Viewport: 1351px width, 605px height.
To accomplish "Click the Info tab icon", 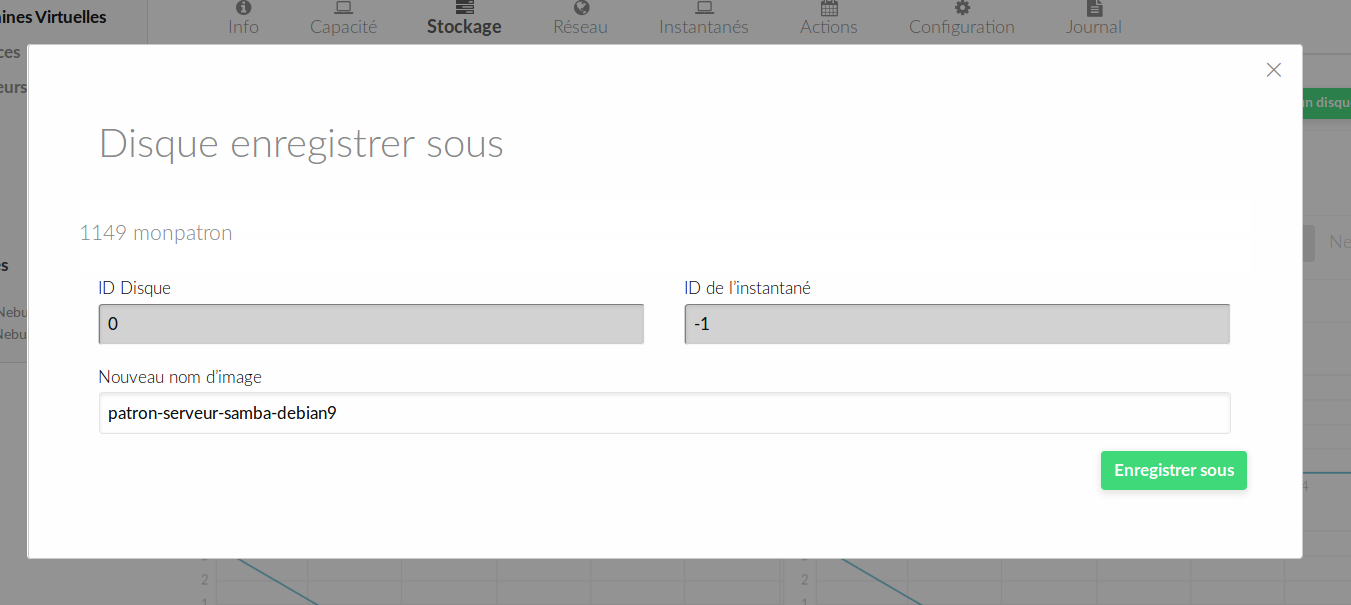I will click(243, 8).
